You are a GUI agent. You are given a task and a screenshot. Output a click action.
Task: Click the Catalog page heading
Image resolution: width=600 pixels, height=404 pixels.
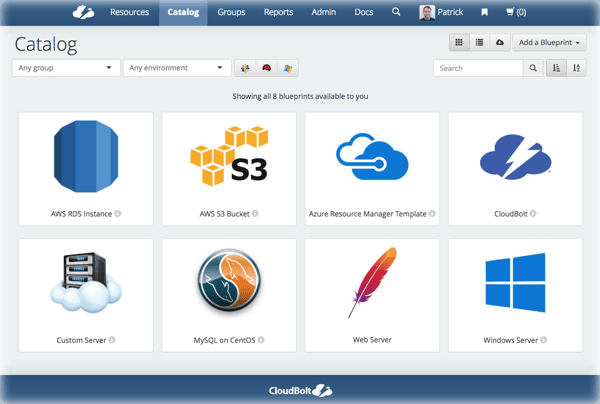[x=46, y=44]
